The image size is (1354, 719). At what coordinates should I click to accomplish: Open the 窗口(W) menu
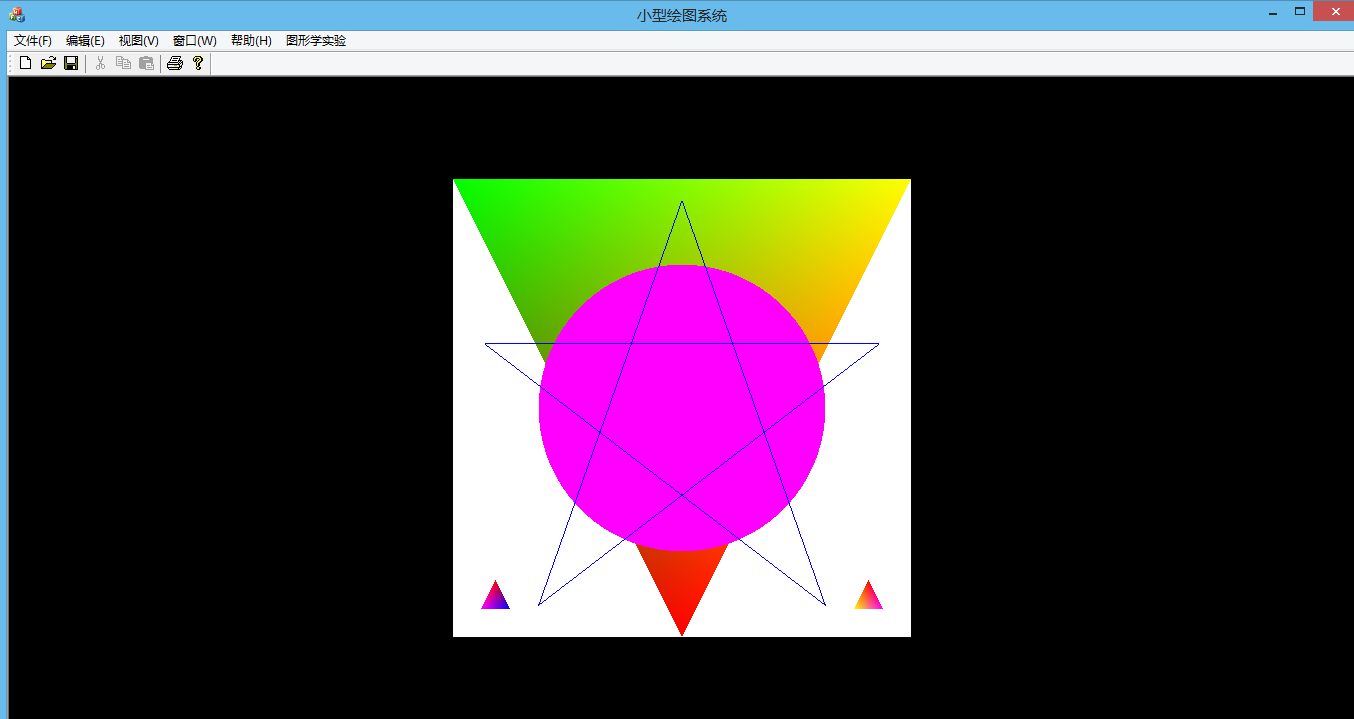coord(194,41)
